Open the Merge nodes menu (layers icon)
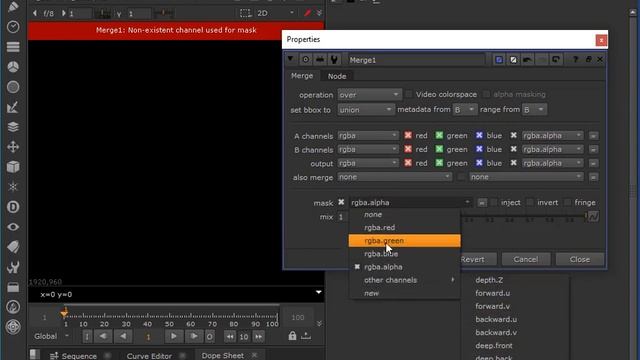This screenshot has width=640, height=360. (x=13, y=127)
